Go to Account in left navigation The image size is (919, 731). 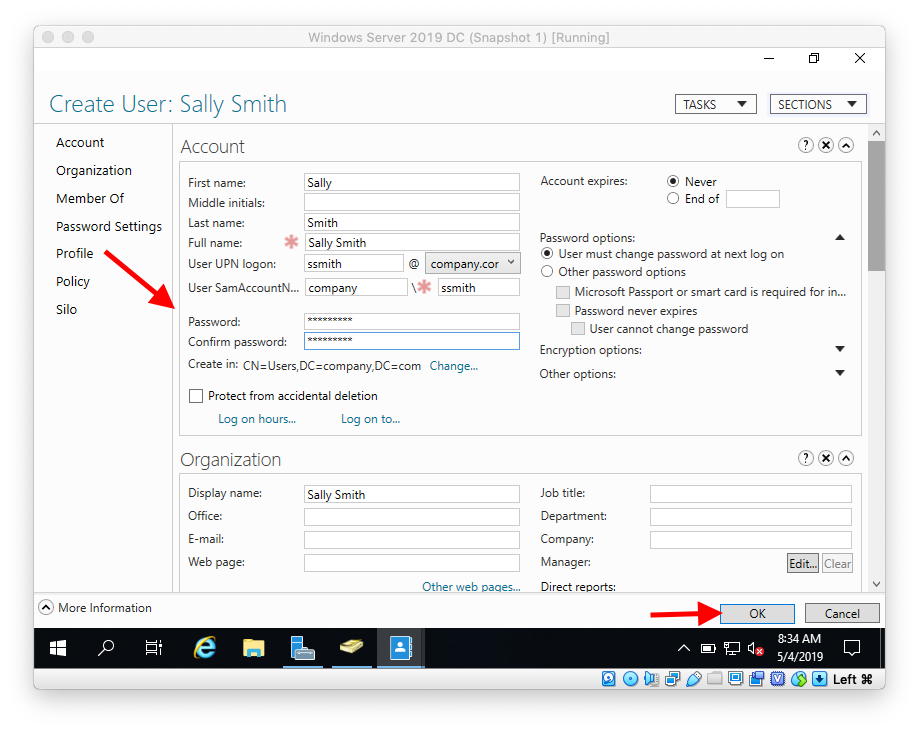coord(80,142)
